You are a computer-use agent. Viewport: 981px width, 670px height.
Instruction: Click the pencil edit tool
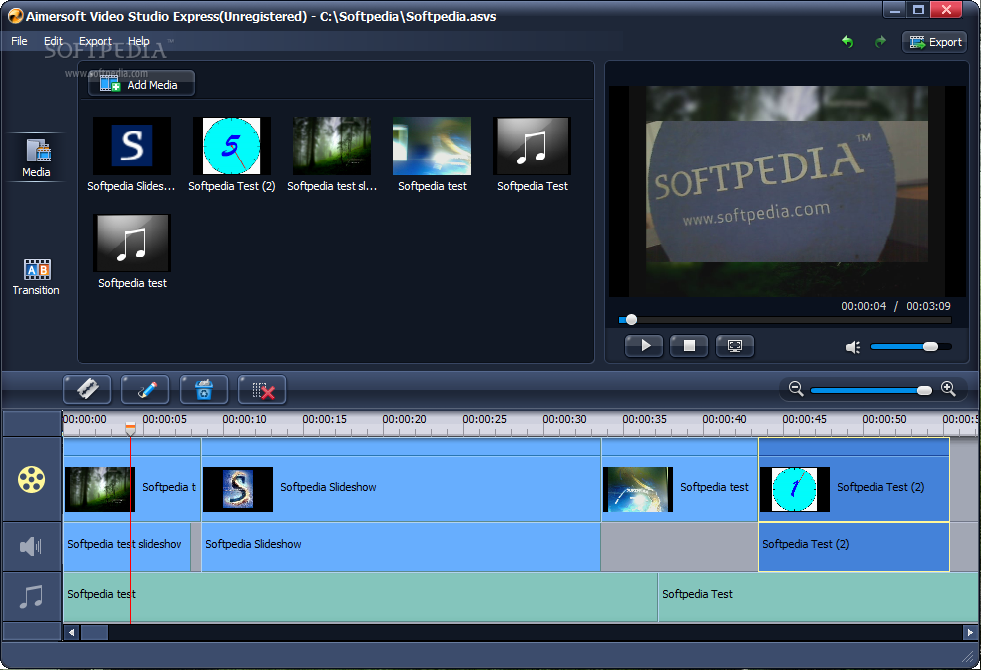coord(145,390)
